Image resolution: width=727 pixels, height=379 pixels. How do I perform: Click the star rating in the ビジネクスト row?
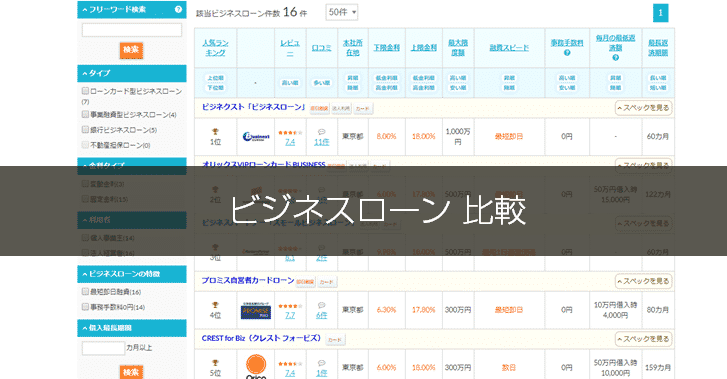click(290, 133)
